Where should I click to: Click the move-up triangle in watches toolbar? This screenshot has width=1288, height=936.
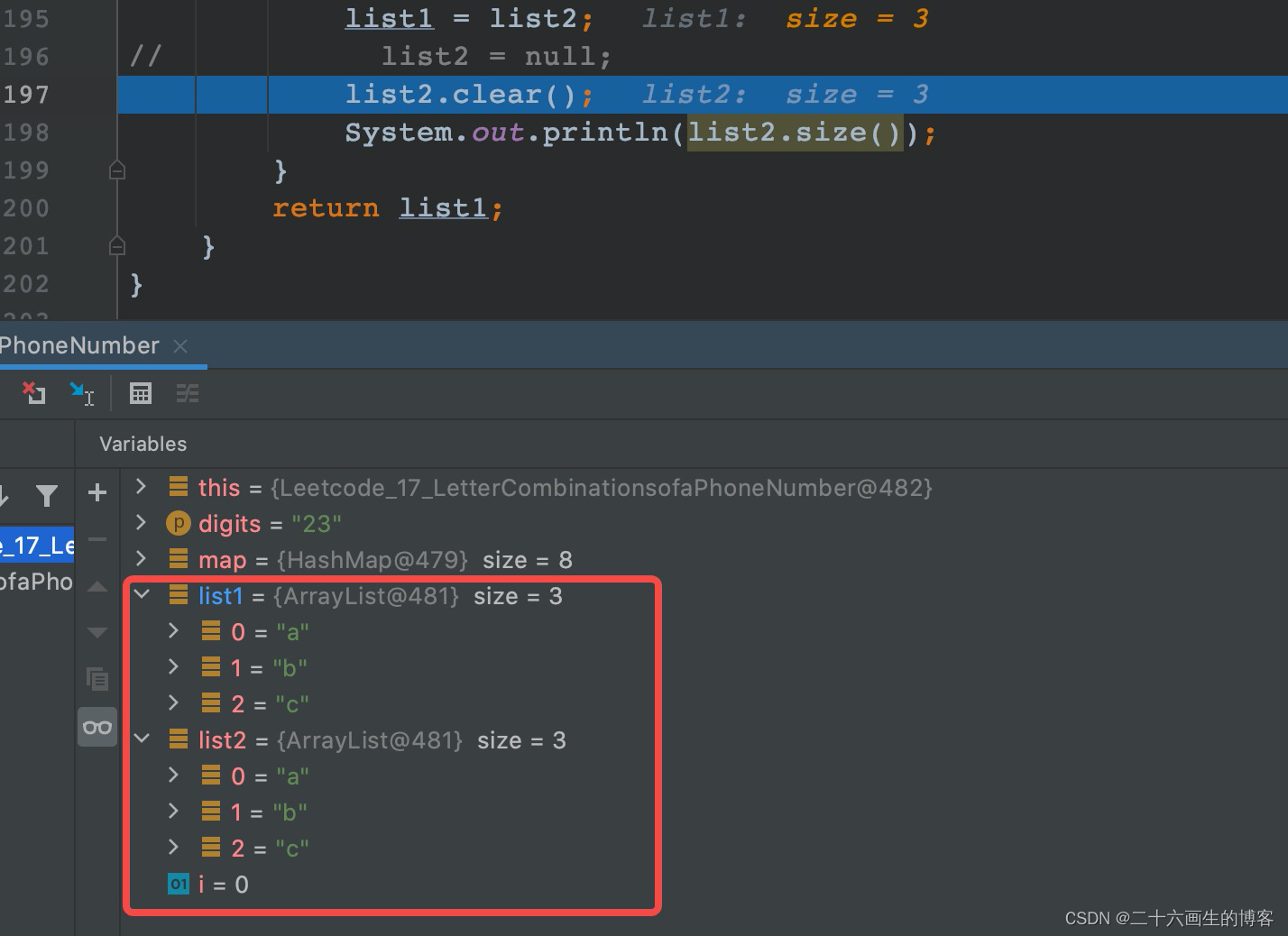pos(97,586)
